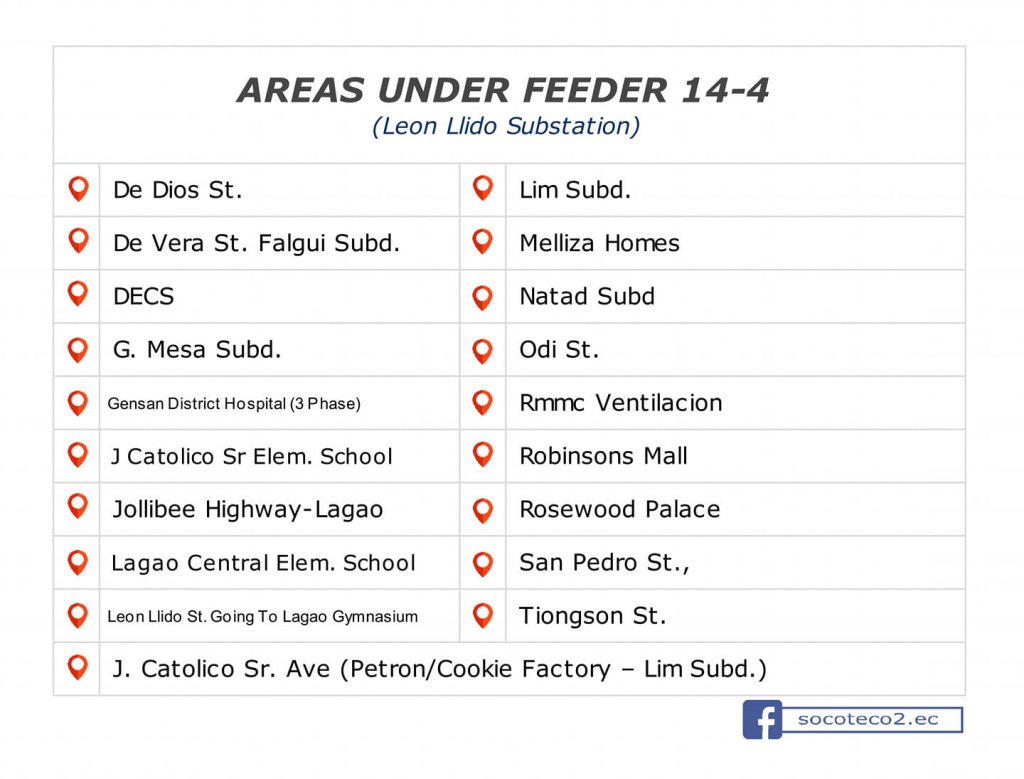This screenshot has height=779, width=1024.
Task: Click the pin beside San Pedro St.
Action: (483, 564)
